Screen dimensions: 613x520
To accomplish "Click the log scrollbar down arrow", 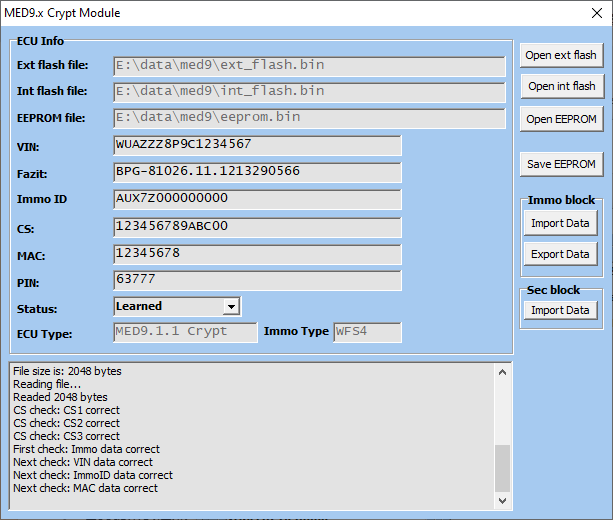I will [x=502, y=499].
